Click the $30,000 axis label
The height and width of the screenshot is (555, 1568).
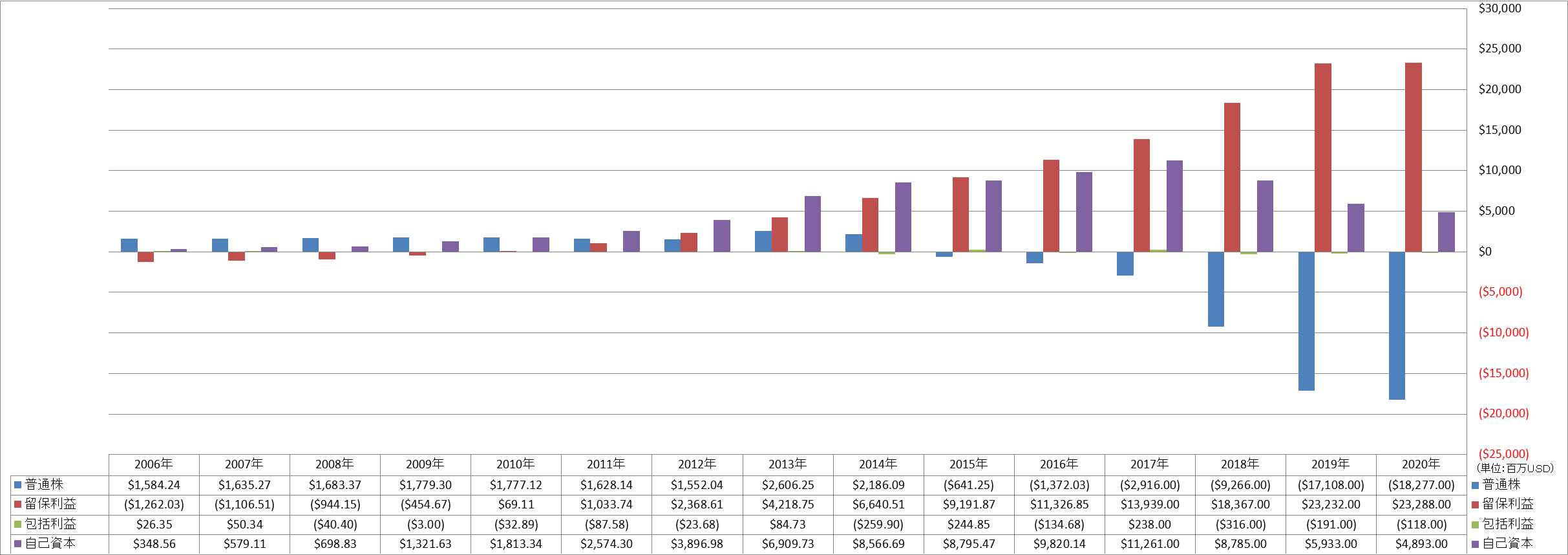(x=1499, y=8)
